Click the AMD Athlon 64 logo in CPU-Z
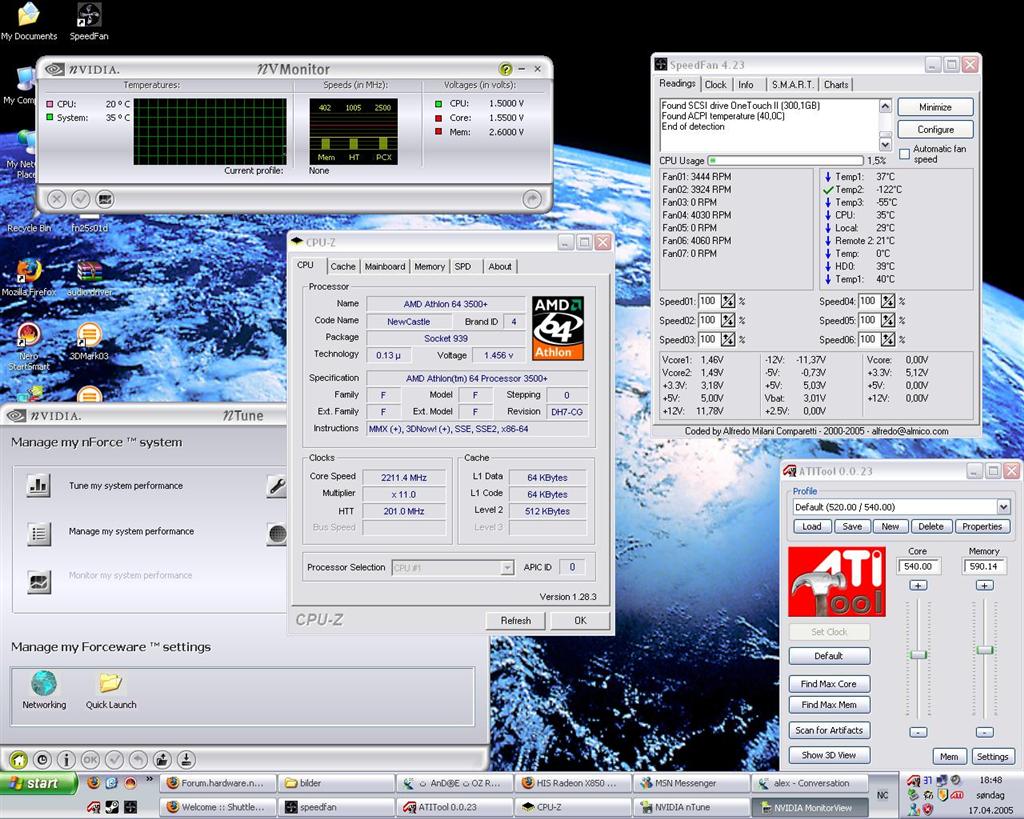 click(558, 329)
